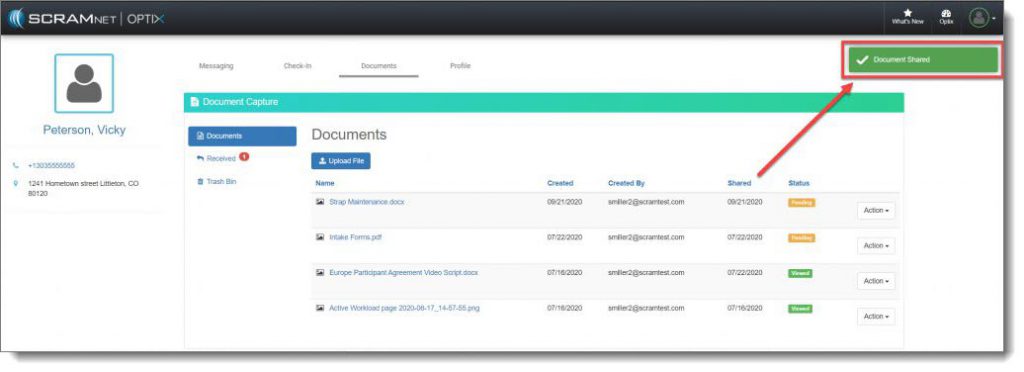Open the Trash Bin
This screenshot has width=1024, height=372.
click(x=216, y=181)
